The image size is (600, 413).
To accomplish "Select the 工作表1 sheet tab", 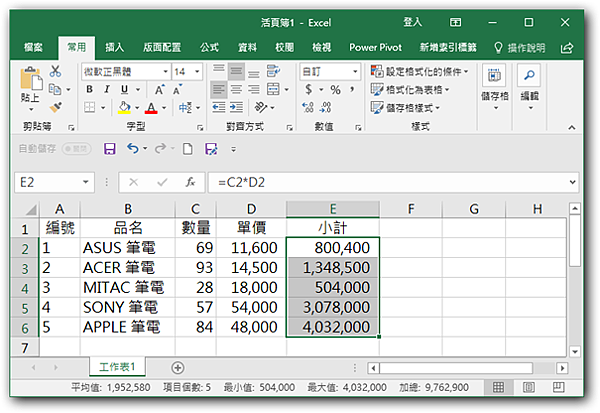I will (117, 367).
